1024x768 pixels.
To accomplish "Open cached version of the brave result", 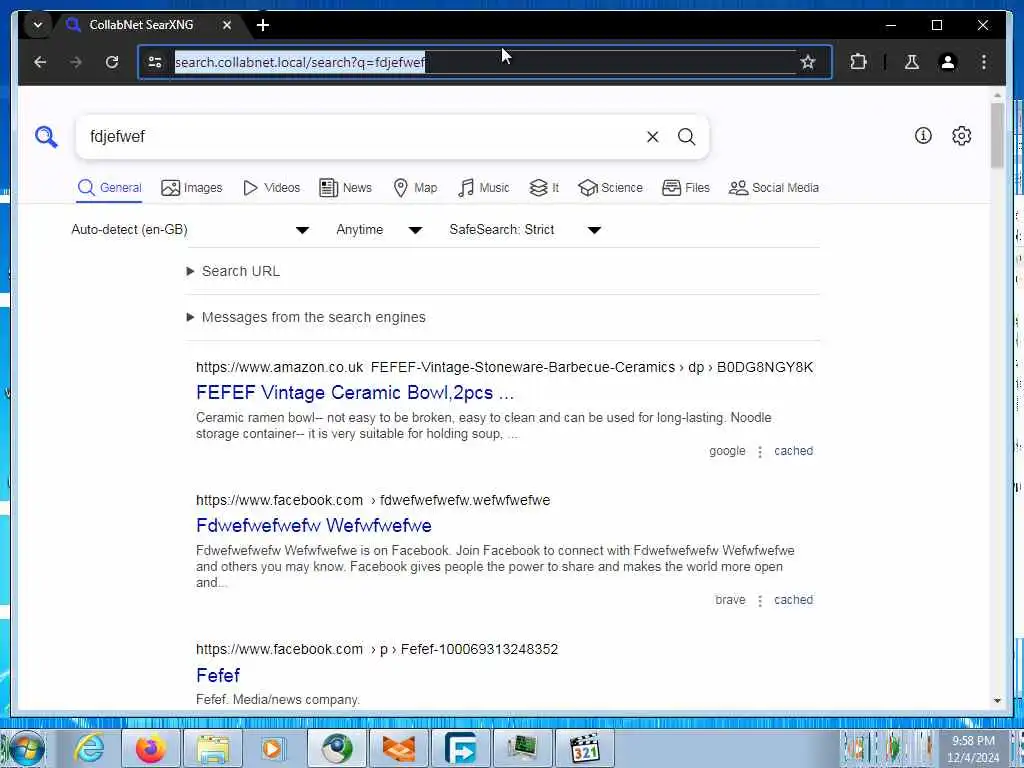I will coord(793,600).
